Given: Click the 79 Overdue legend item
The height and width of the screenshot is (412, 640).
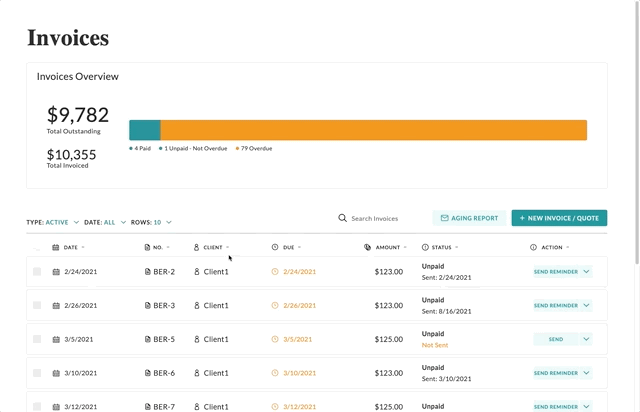Looking at the screenshot, I should click(x=254, y=148).
